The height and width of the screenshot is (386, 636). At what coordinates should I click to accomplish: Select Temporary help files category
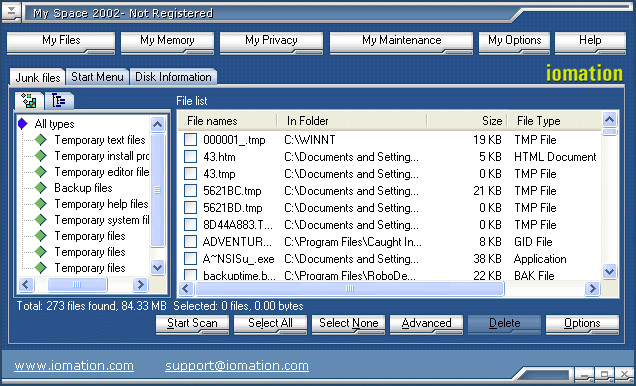pos(101,204)
